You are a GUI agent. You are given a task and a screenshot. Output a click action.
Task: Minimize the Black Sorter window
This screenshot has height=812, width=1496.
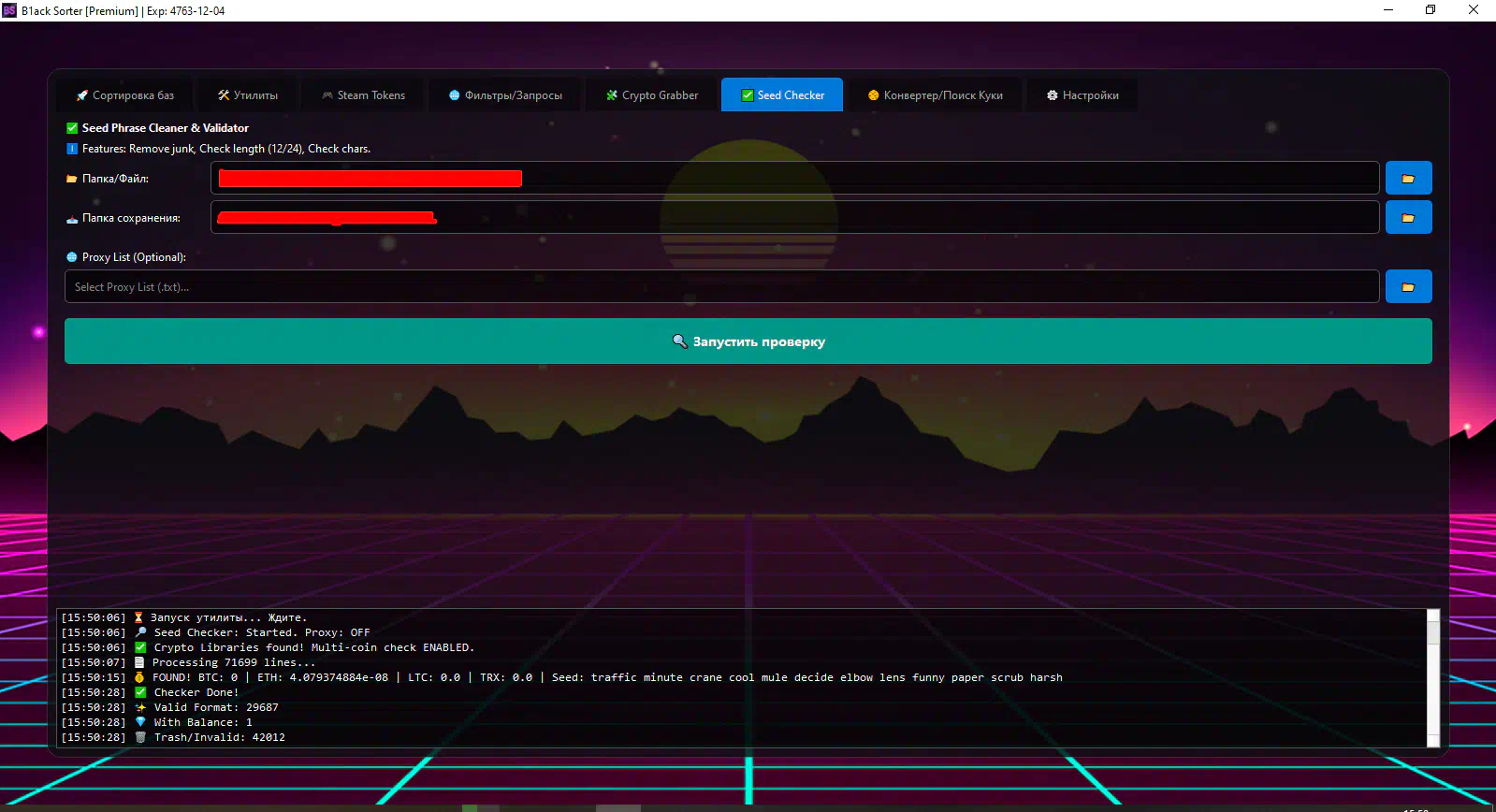1388,10
